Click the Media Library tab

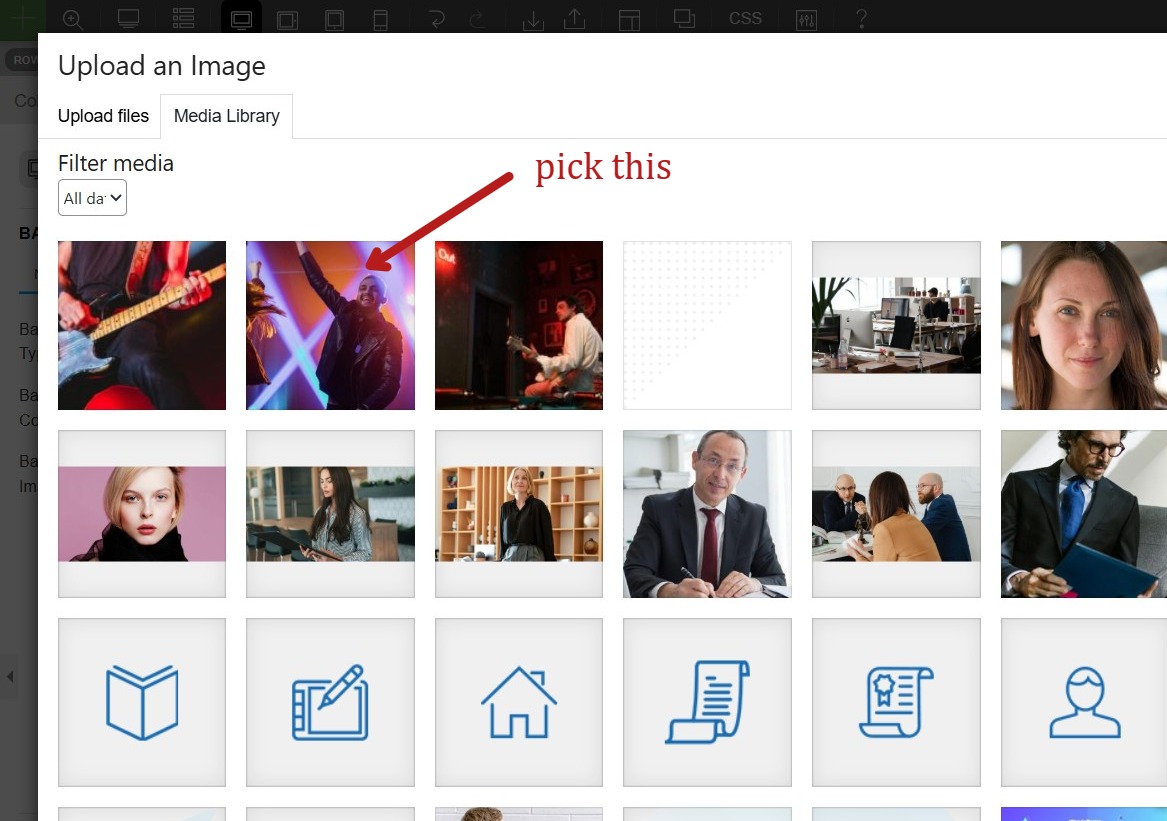pyautogui.click(x=226, y=116)
